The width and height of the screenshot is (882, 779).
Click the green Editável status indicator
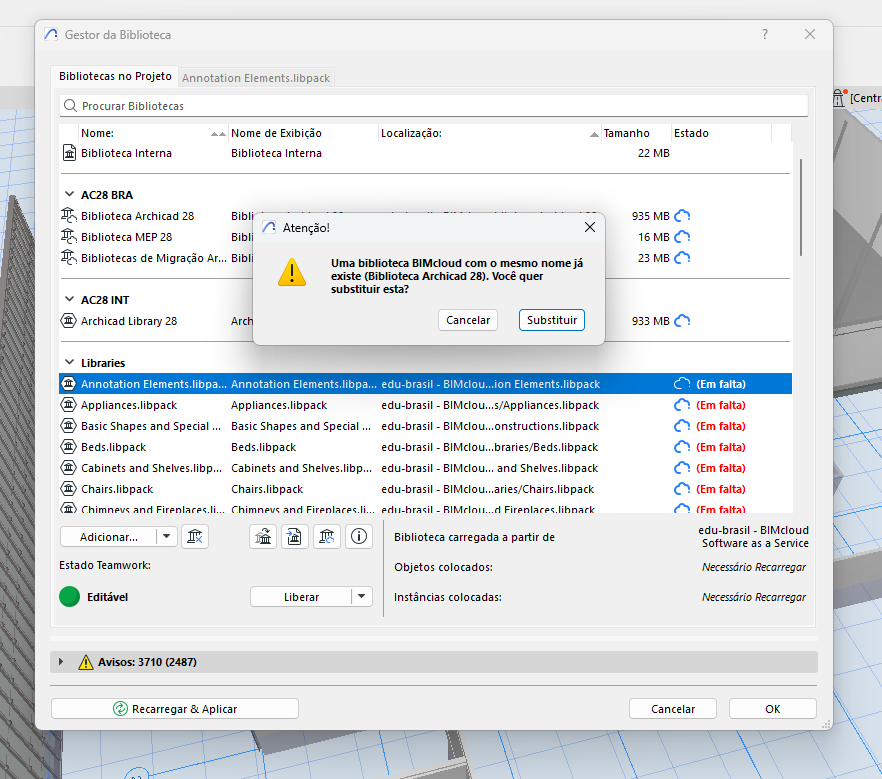pyautogui.click(x=70, y=597)
